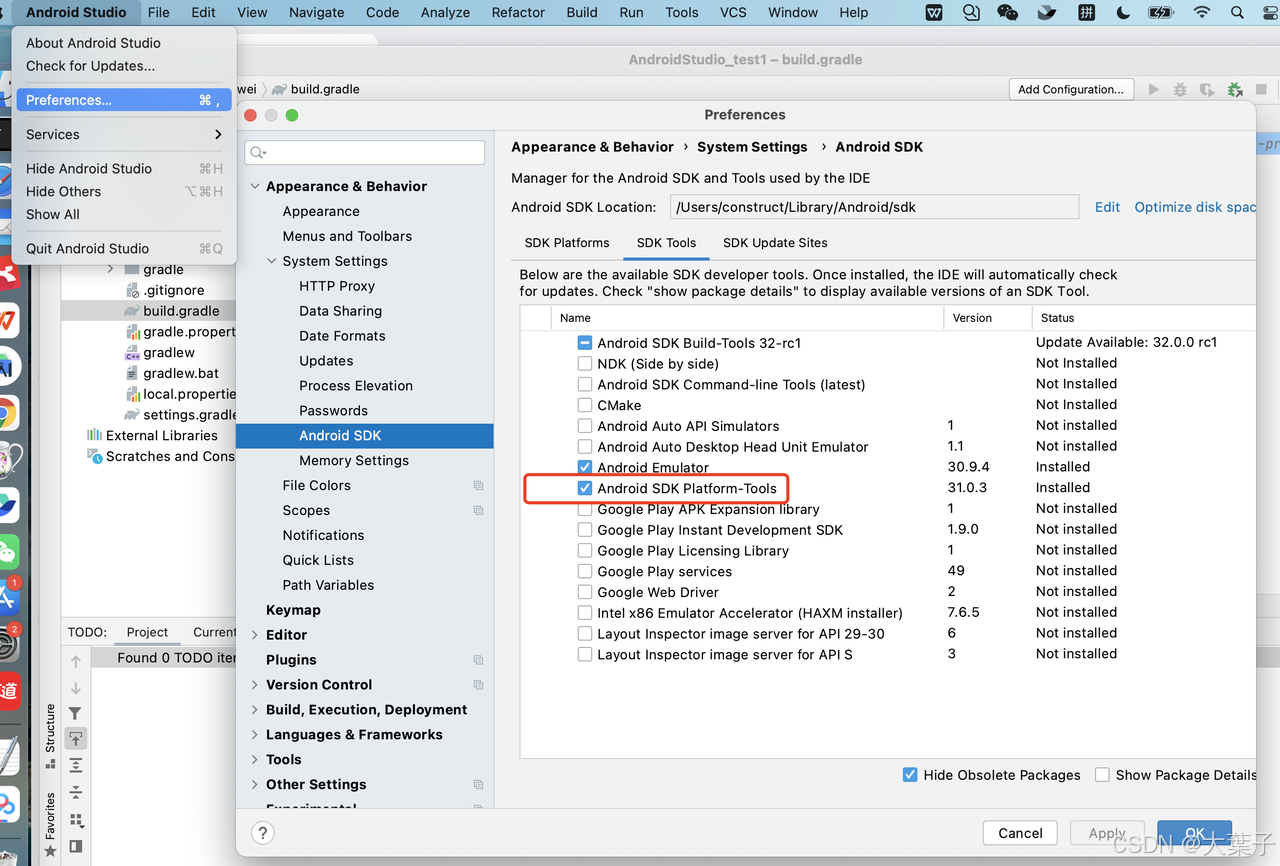Enable Show Package Details

(1103, 774)
